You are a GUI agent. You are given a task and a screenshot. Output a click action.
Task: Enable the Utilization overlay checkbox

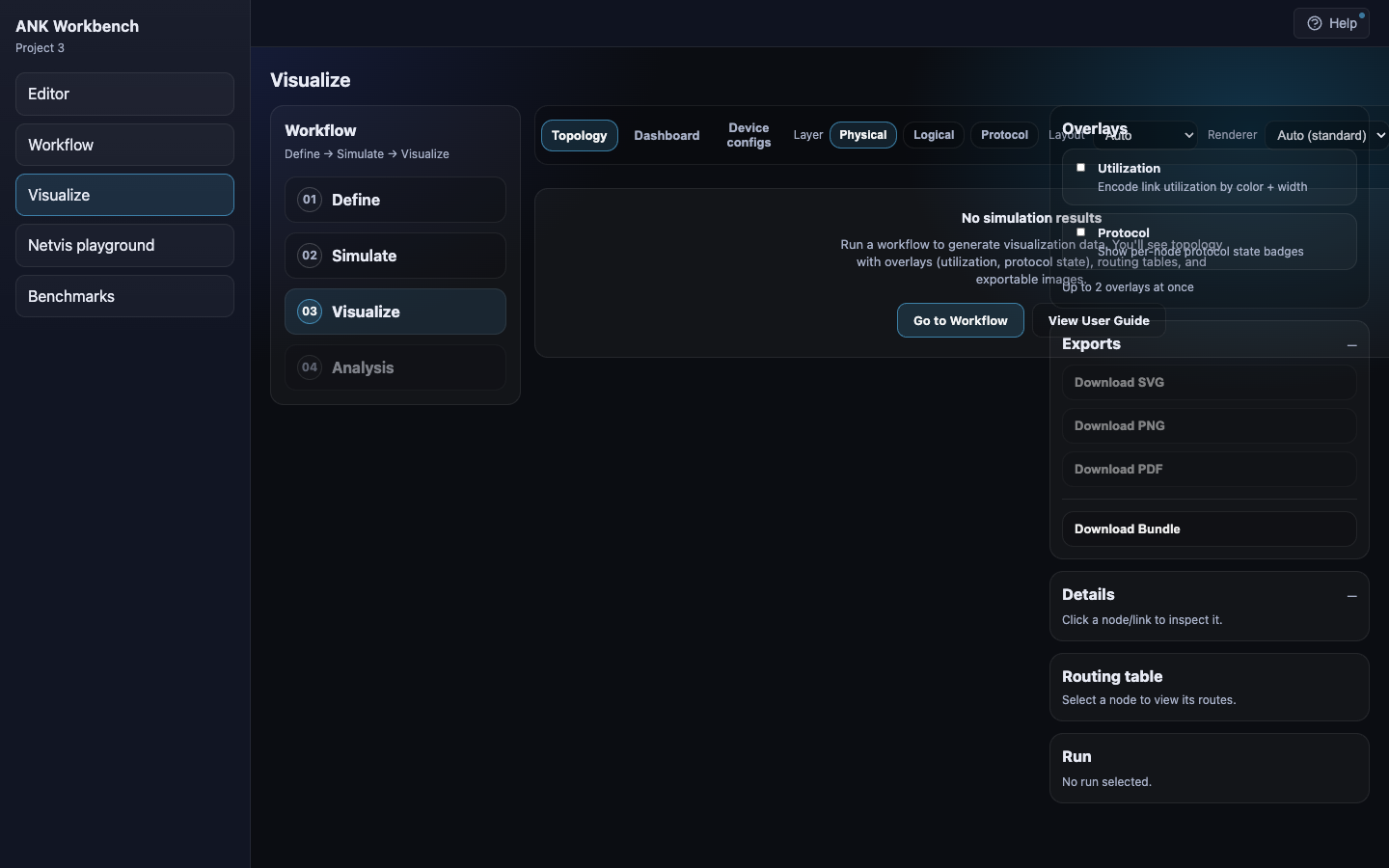(x=1080, y=168)
